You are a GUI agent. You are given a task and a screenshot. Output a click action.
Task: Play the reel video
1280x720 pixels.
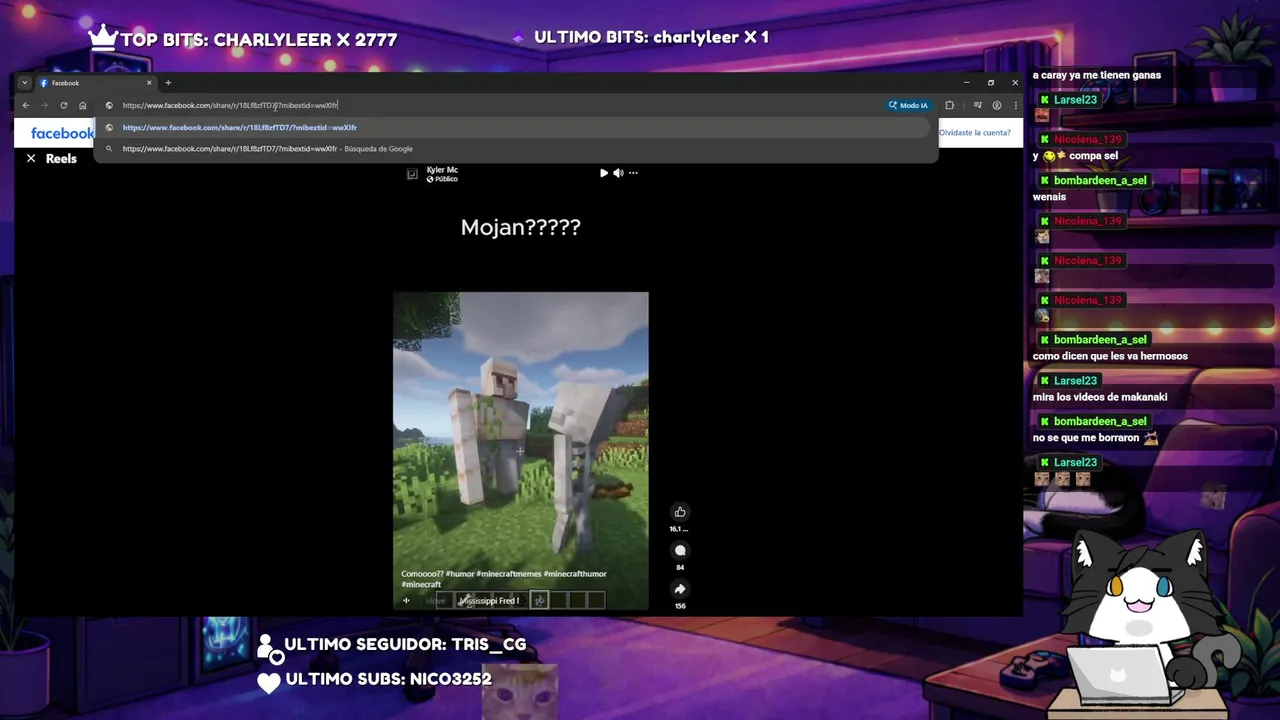click(603, 173)
